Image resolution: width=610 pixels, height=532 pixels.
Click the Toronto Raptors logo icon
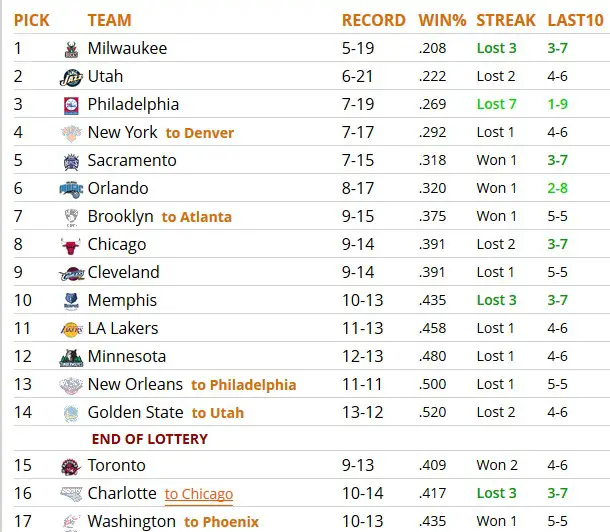[x=71, y=466]
